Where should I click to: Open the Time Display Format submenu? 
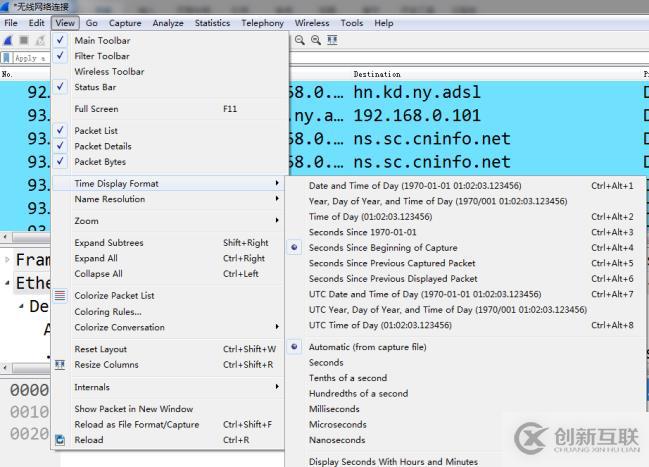coord(168,183)
